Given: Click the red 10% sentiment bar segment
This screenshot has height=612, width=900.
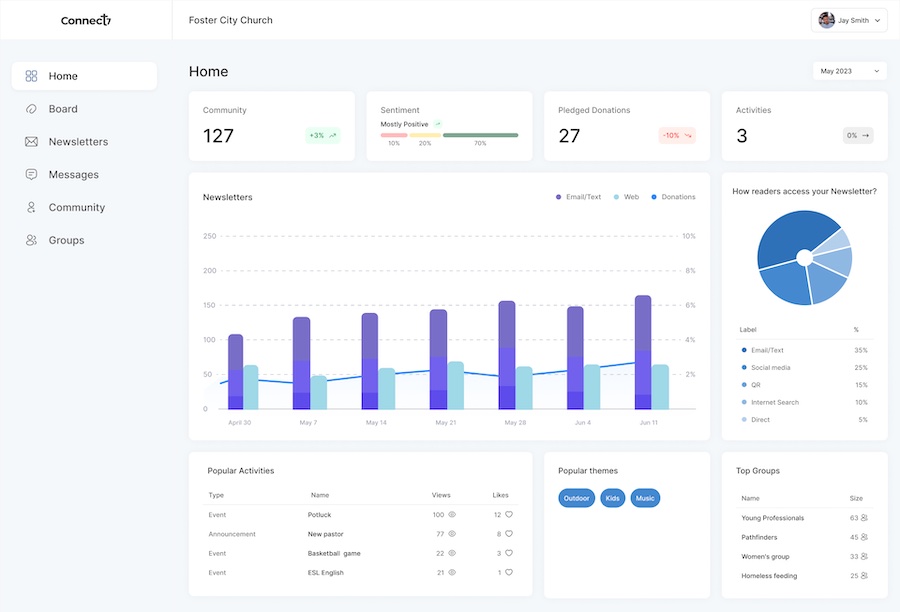Looking at the screenshot, I should [x=394, y=135].
